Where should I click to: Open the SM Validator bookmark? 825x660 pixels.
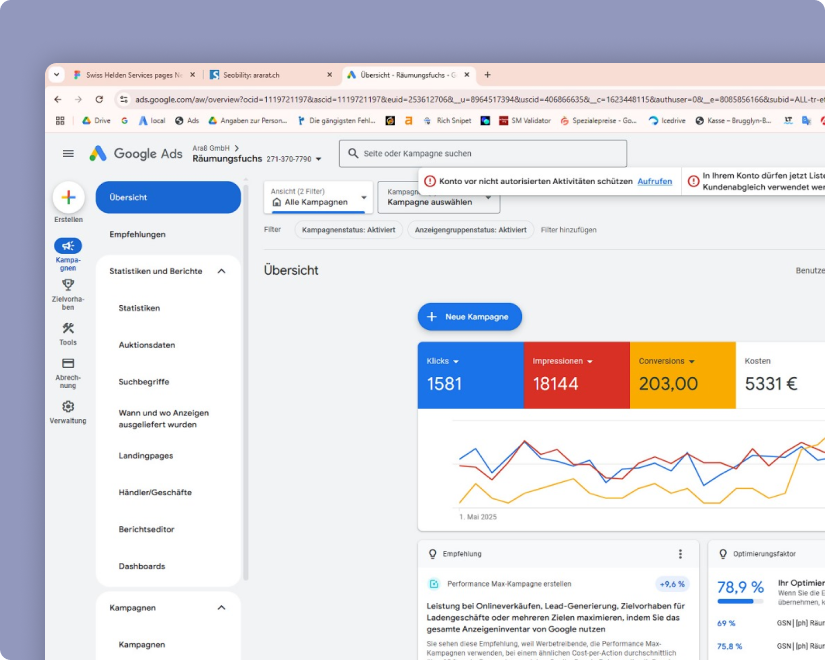pyautogui.click(x=525, y=121)
